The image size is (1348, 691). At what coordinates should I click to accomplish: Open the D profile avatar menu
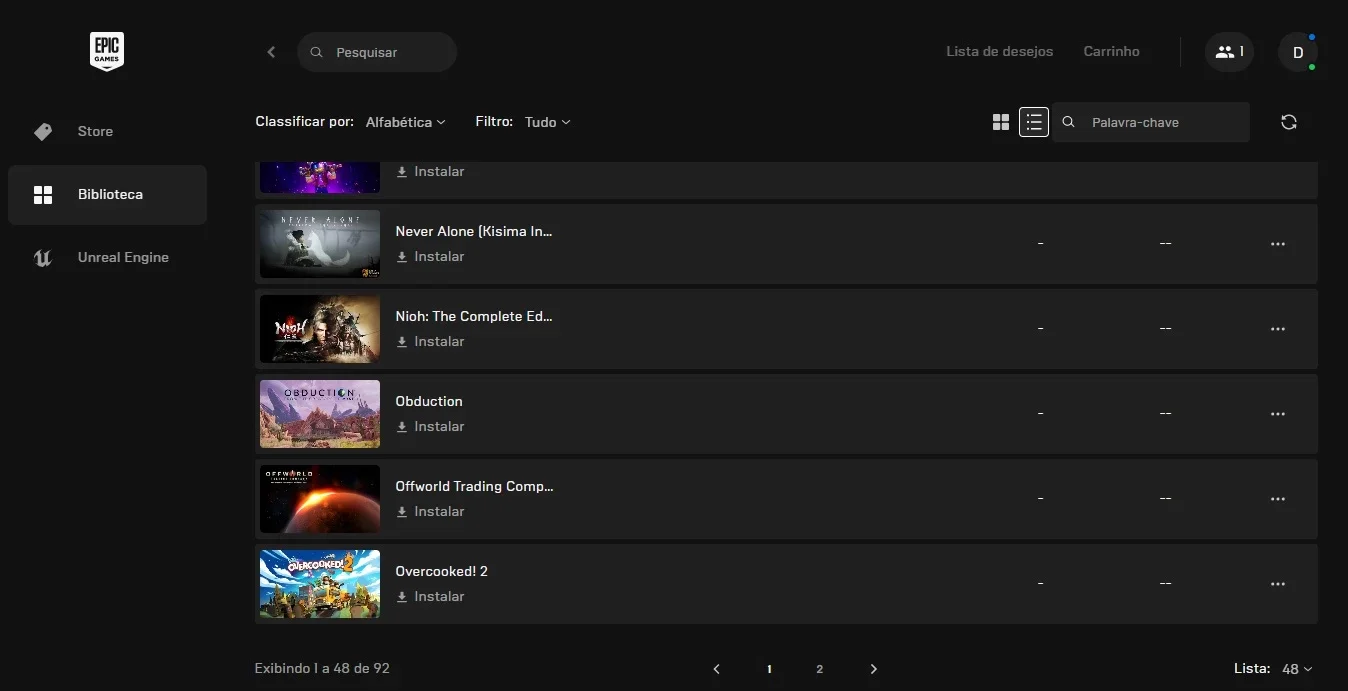[1298, 52]
